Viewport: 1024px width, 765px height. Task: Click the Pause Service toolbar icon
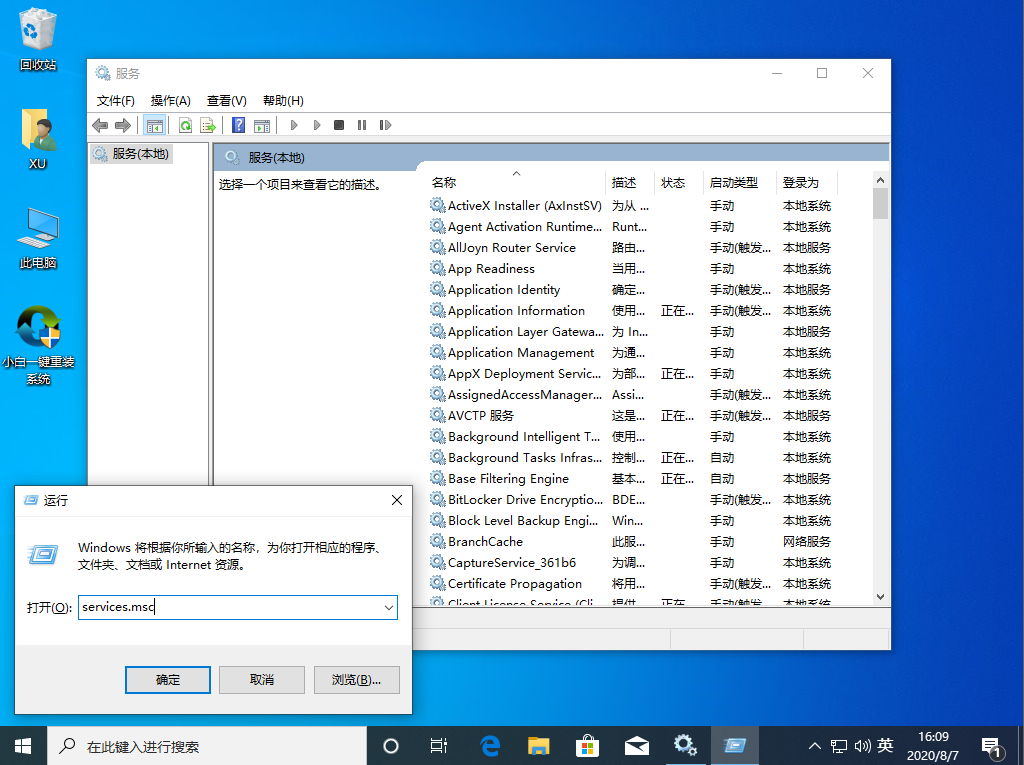coord(361,125)
